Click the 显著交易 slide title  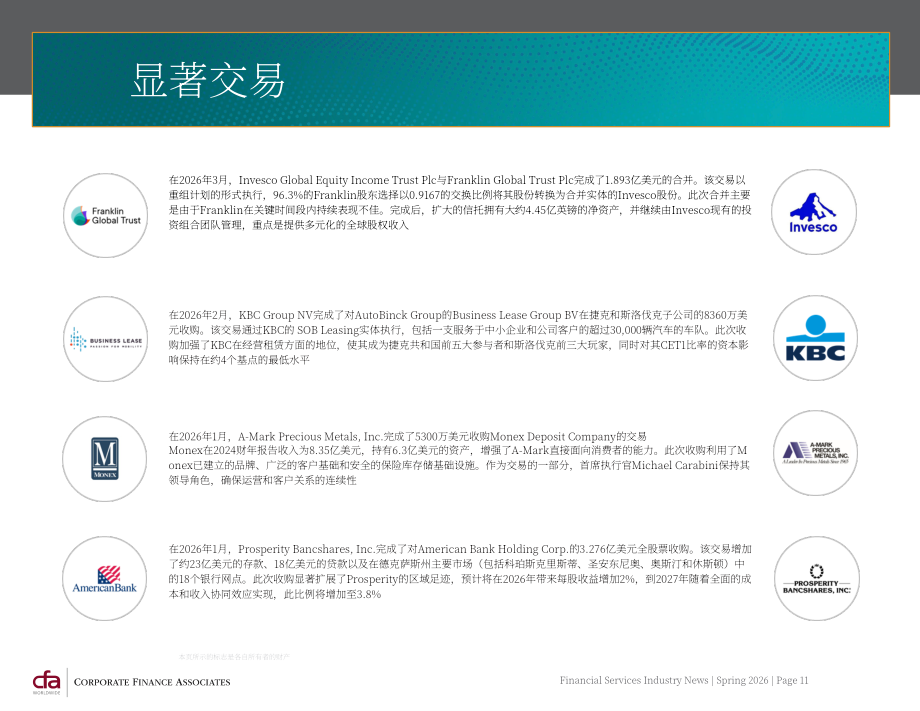[208, 80]
